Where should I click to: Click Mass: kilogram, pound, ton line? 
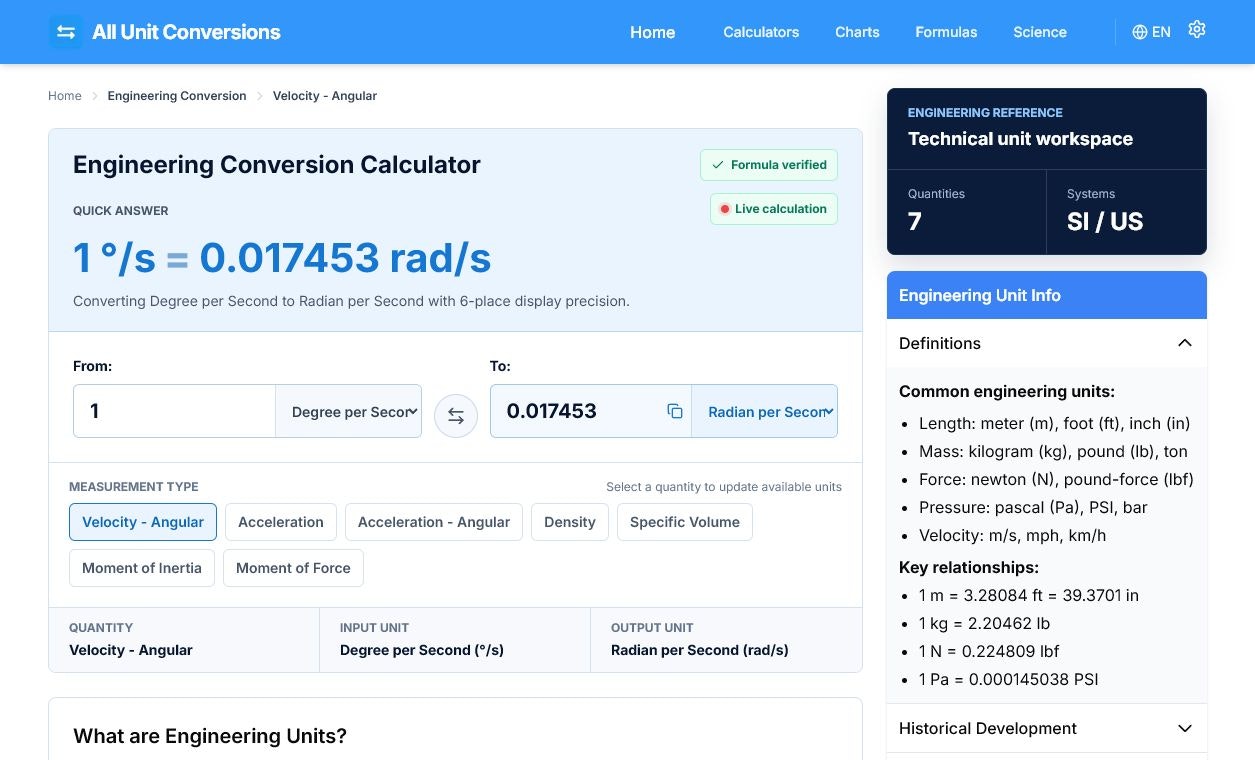click(1053, 451)
